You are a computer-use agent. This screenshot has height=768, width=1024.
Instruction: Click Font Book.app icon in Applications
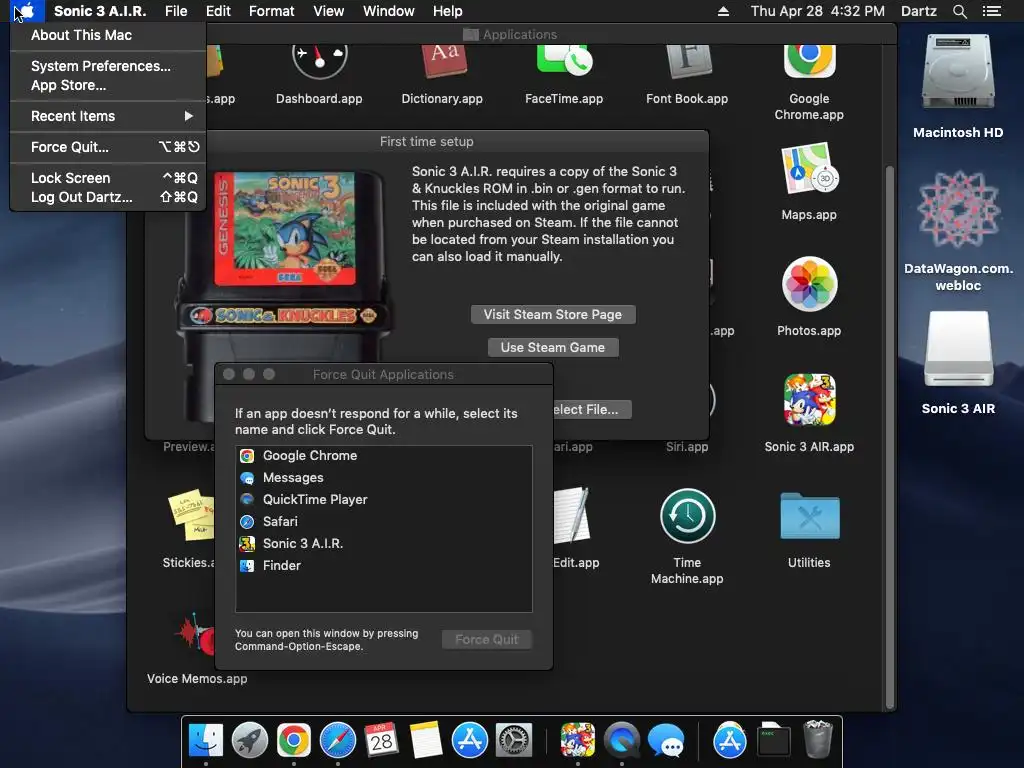[x=688, y=63]
